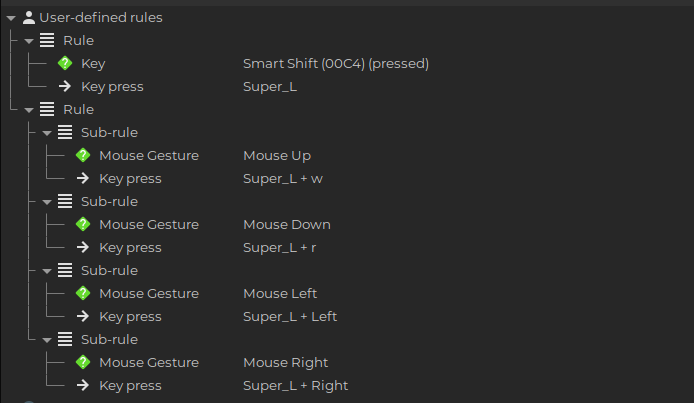Collapse the Sub-rule containing Mouse Up

coord(47,133)
